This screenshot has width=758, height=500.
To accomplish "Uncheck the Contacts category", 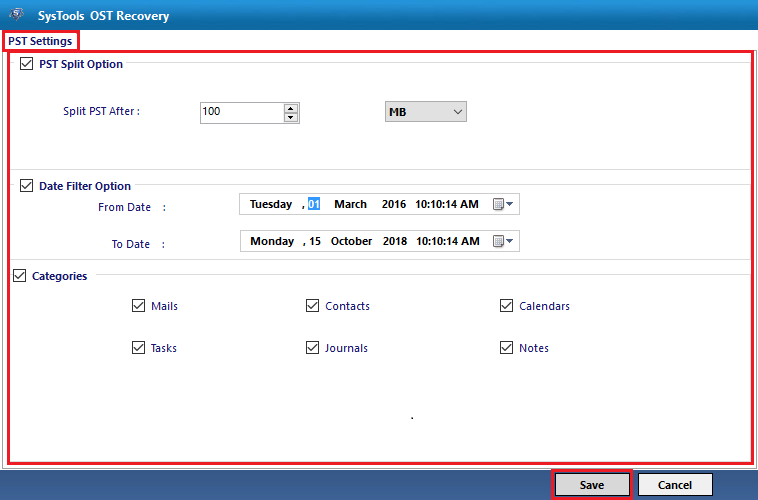I will point(312,306).
